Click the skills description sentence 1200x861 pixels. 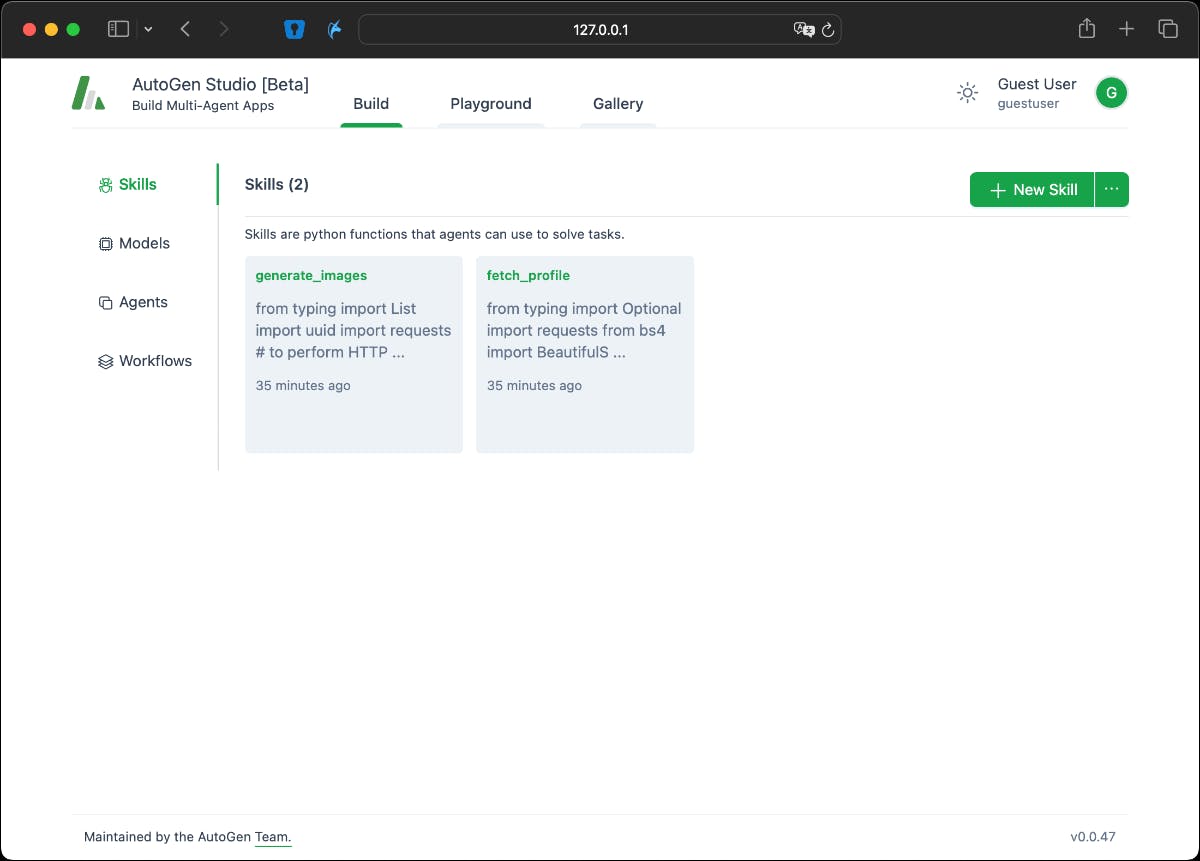tap(435, 235)
